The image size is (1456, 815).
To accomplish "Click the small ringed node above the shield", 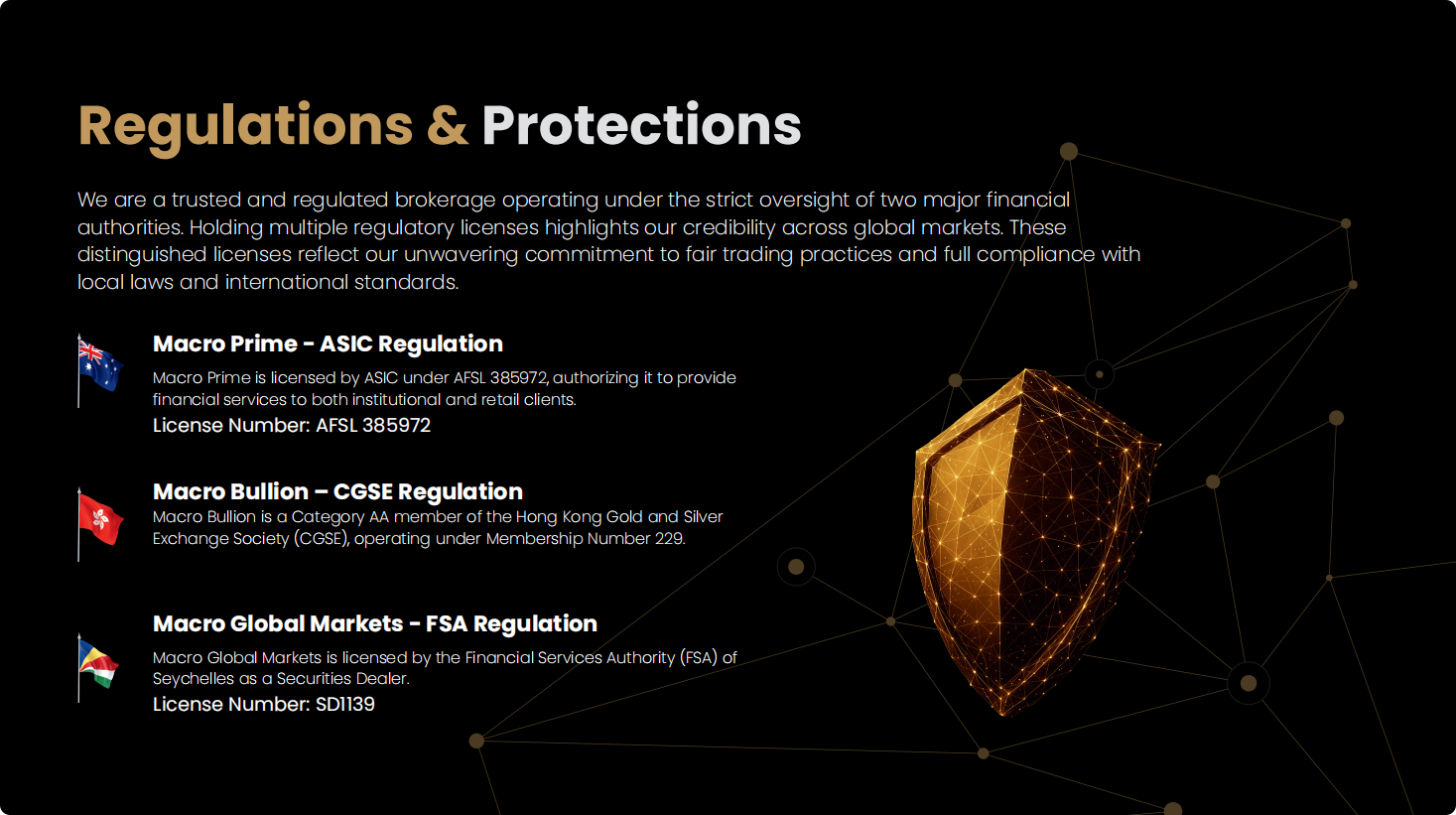I will click(x=1099, y=374).
